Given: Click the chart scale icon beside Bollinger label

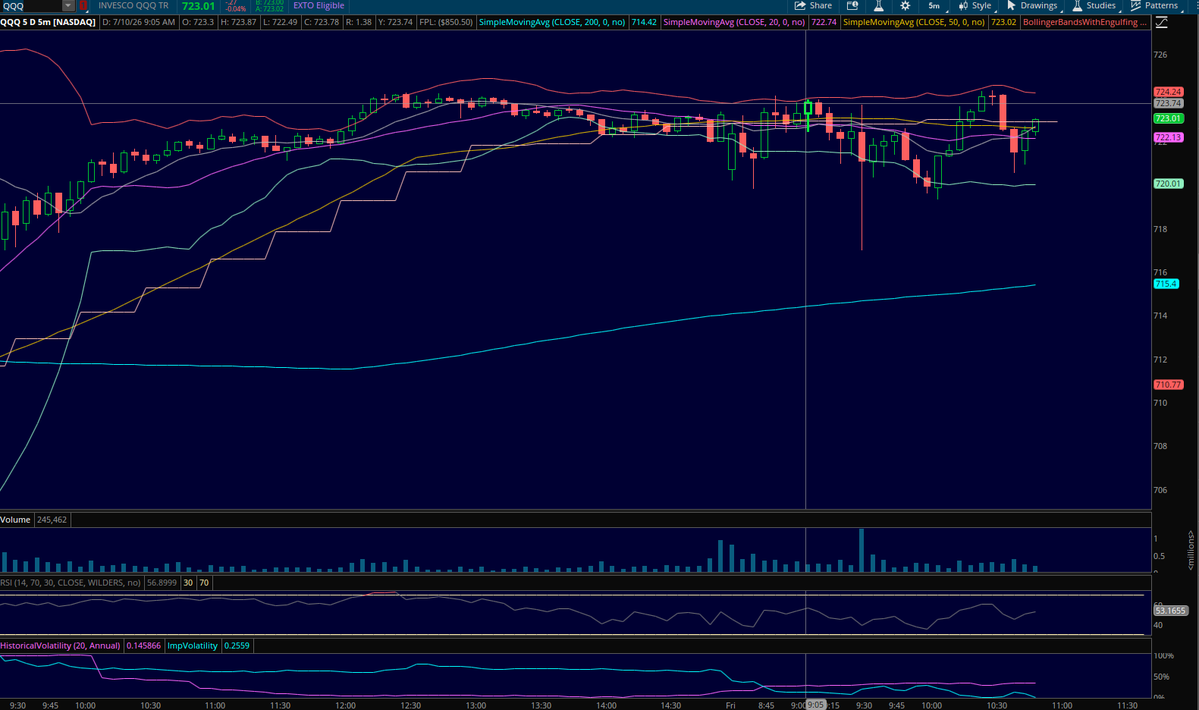Looking at the screenshot, I should (1162, 22).
